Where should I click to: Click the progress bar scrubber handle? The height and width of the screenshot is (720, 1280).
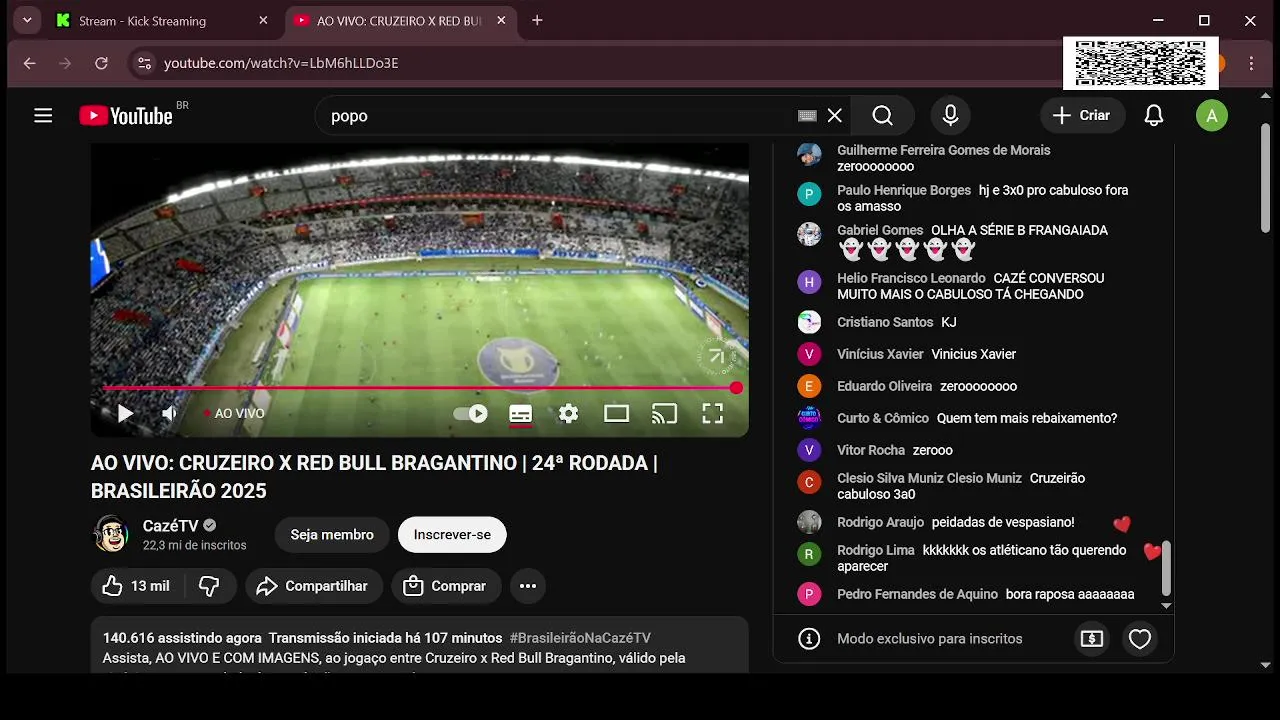tap(736, 388)
